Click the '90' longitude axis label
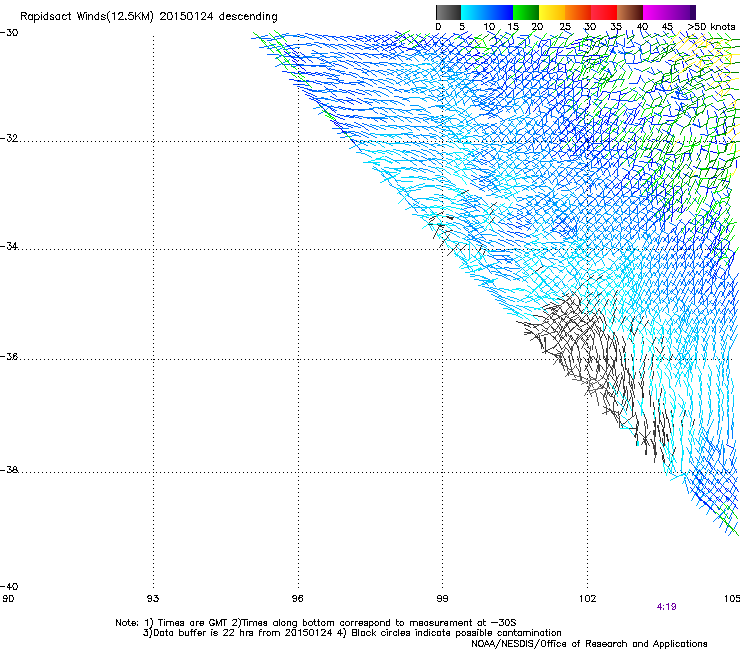This screenshot has width=740, height=650. [x=8, y=599]
